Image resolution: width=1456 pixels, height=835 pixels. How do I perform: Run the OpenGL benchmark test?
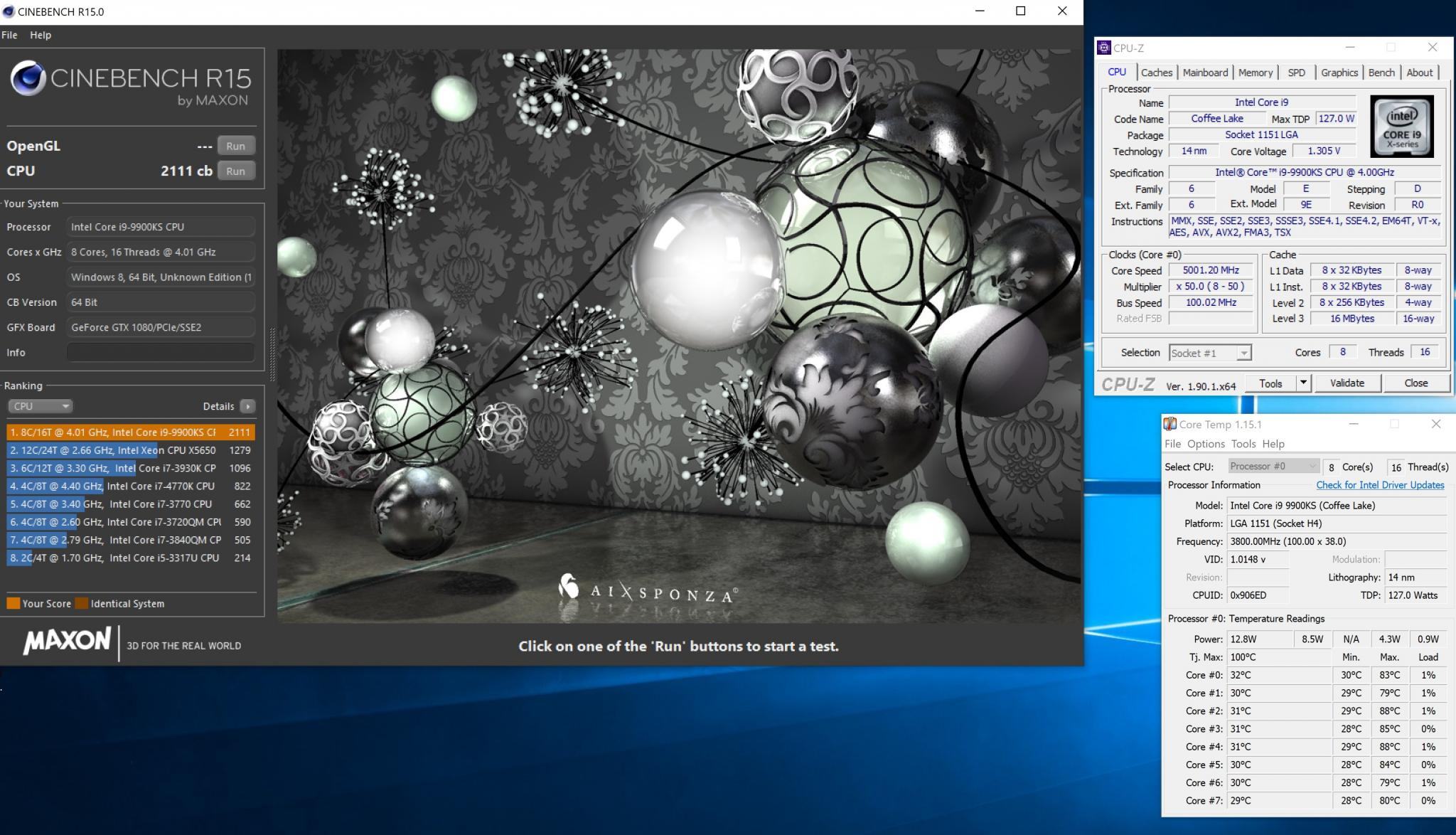[235, 146]
